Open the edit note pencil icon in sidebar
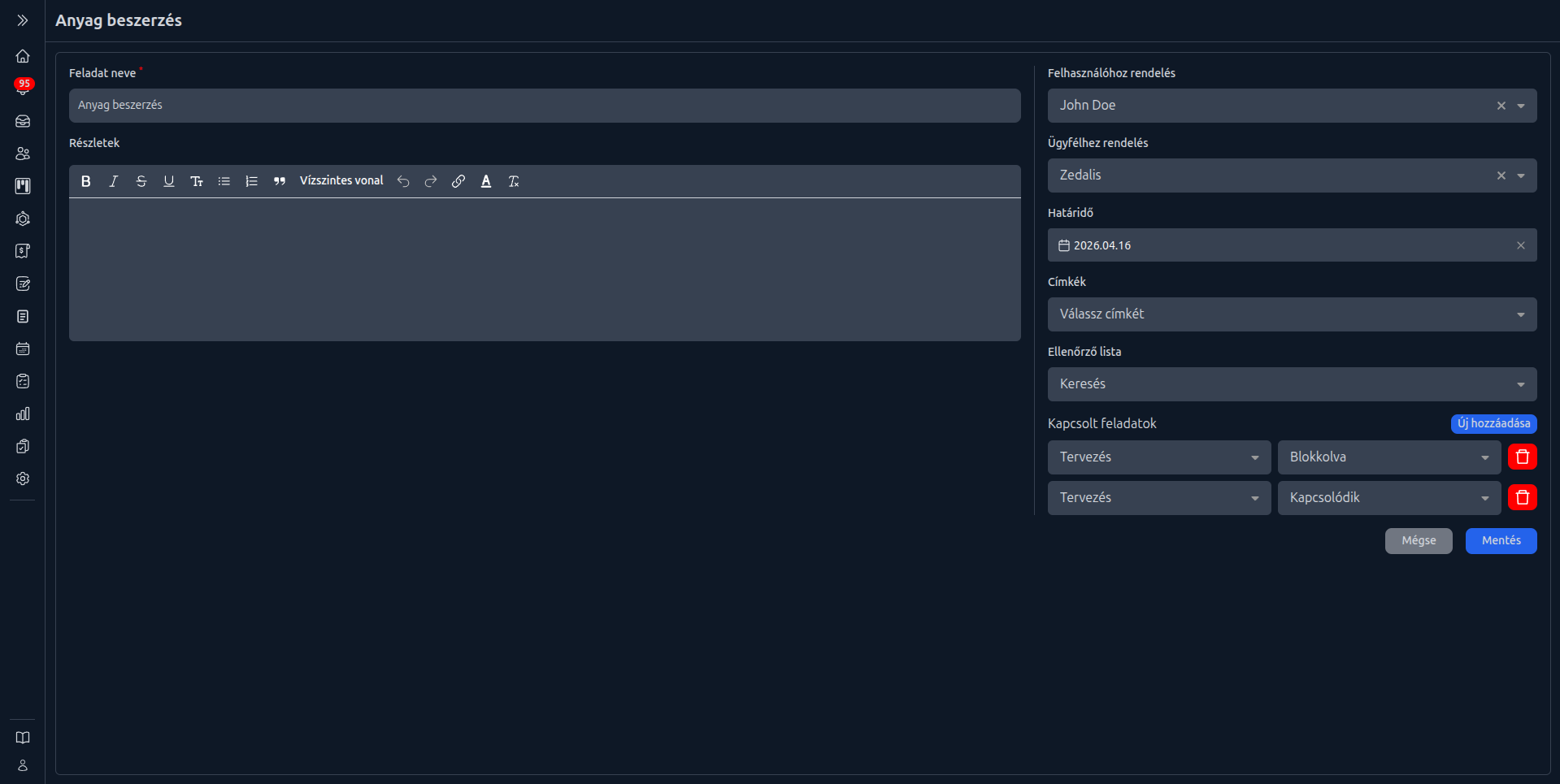Screen dimensions: 1560x784 coord(23,284)
